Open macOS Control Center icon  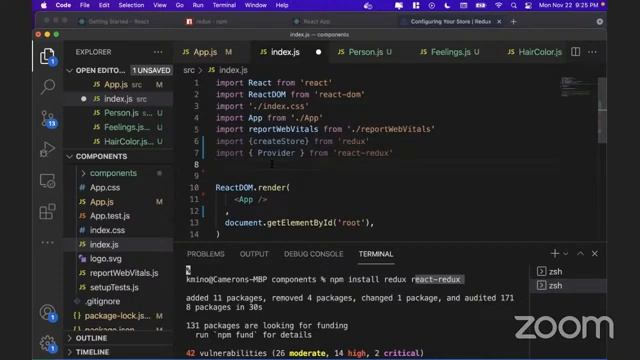pos(528,5)
